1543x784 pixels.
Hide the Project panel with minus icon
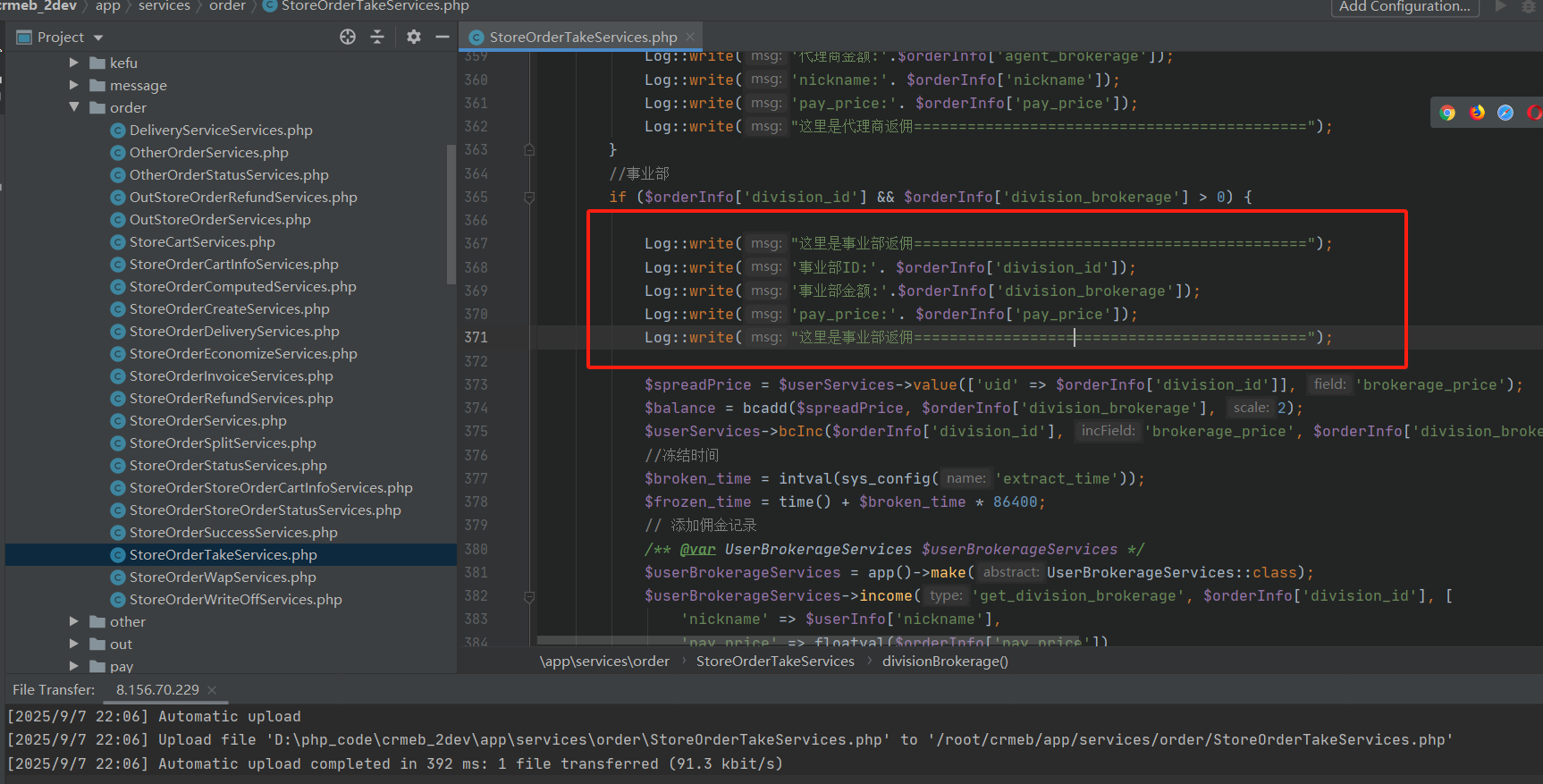[x=442, y=37]
